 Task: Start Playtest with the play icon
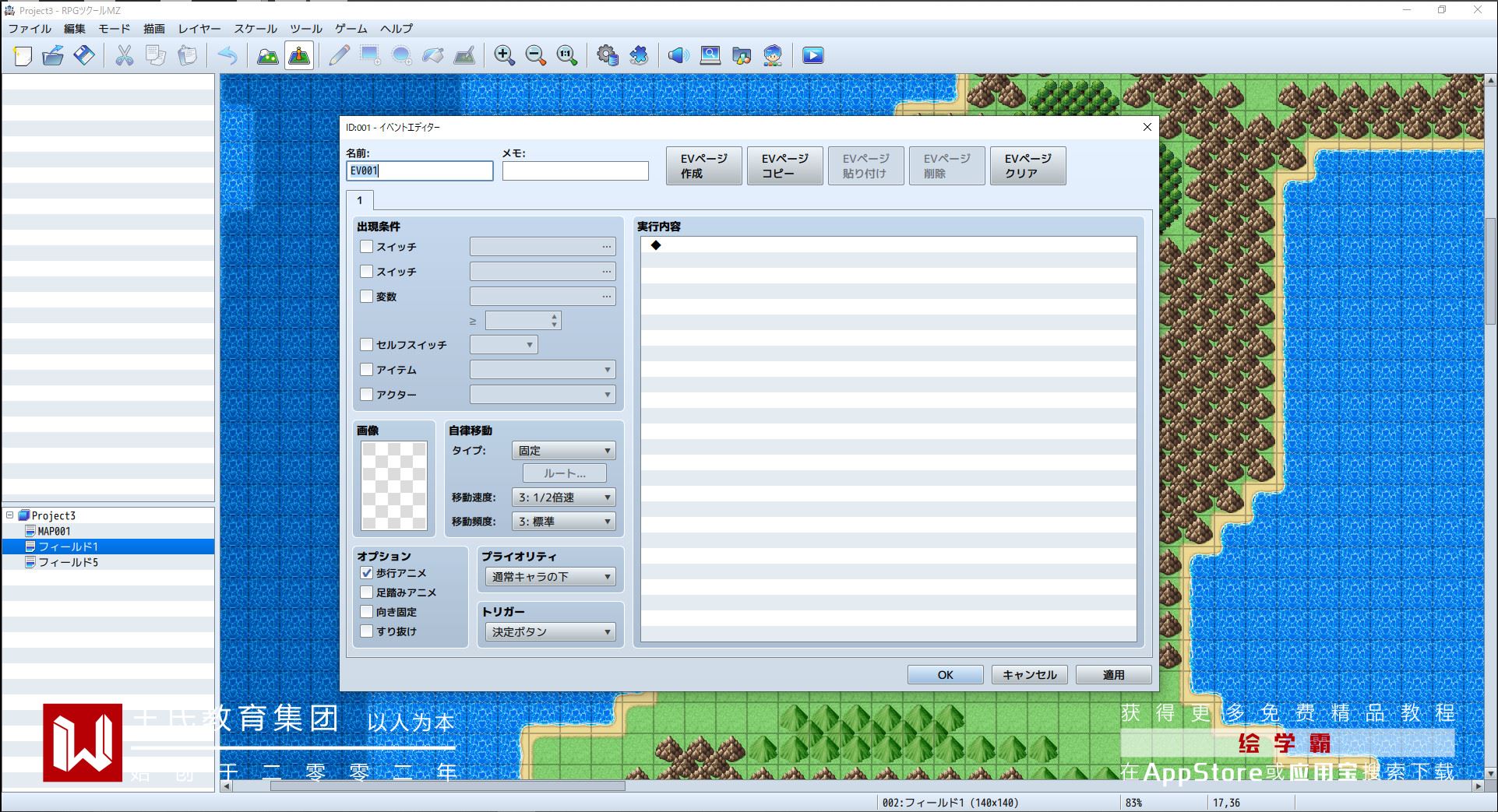(813, 55)
